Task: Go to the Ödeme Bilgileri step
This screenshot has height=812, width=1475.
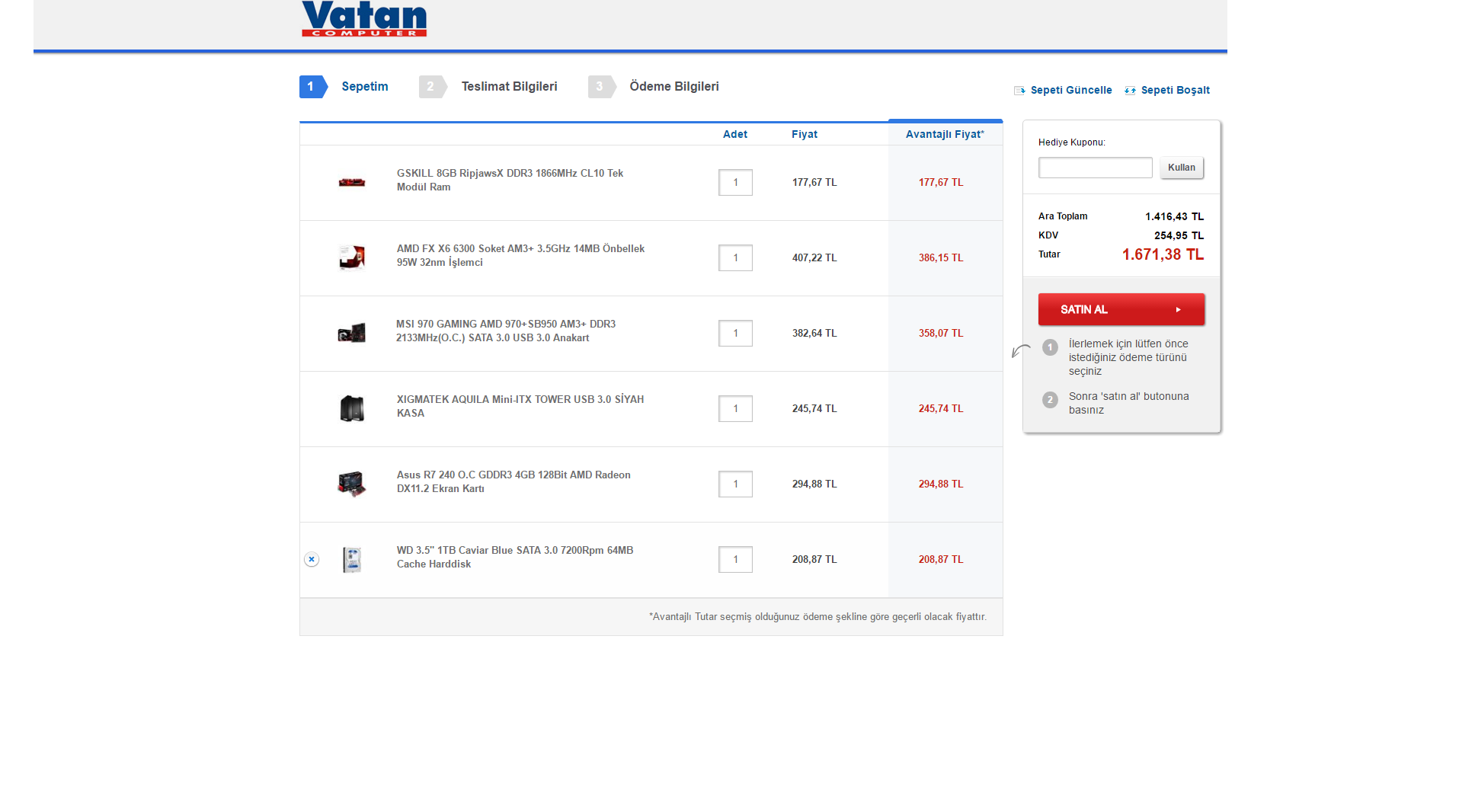Action: 674,86
